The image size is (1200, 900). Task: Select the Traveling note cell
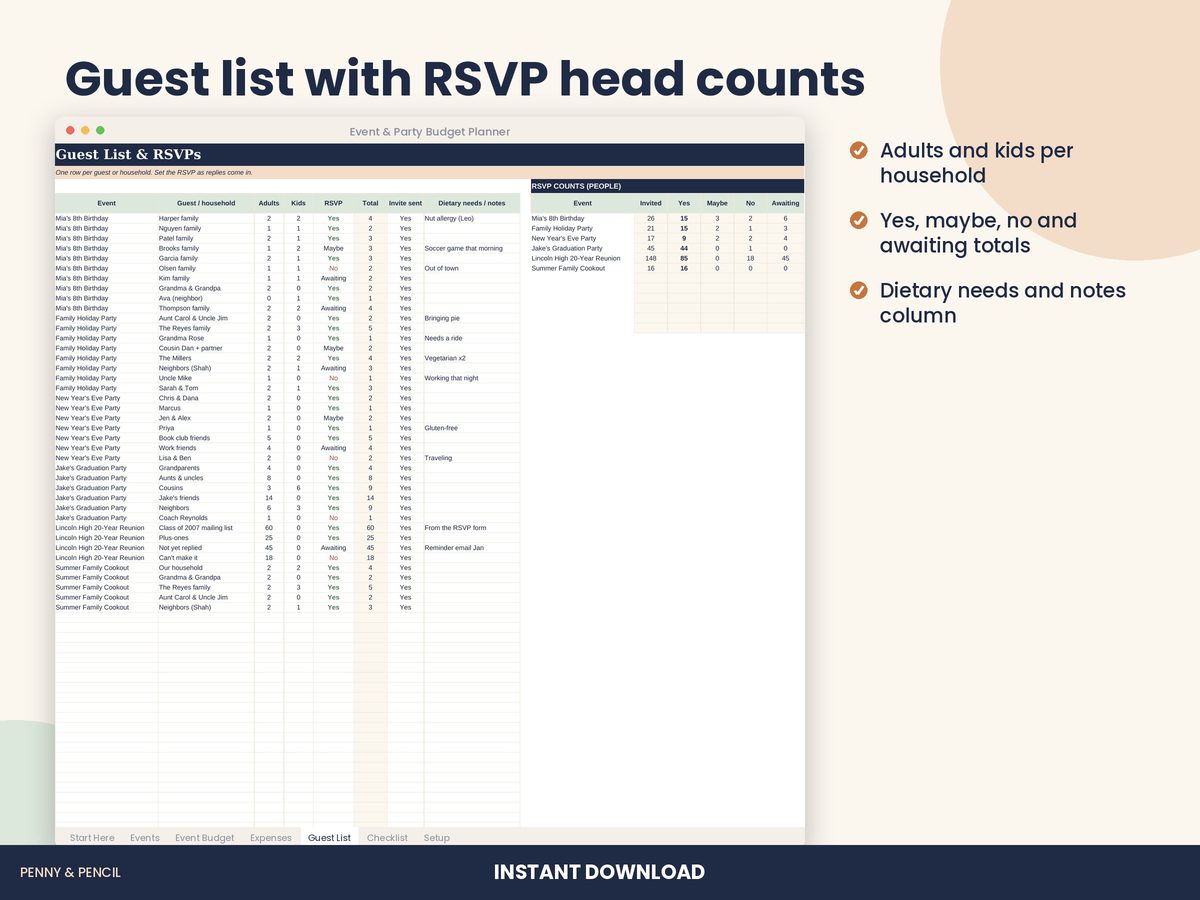471,458
